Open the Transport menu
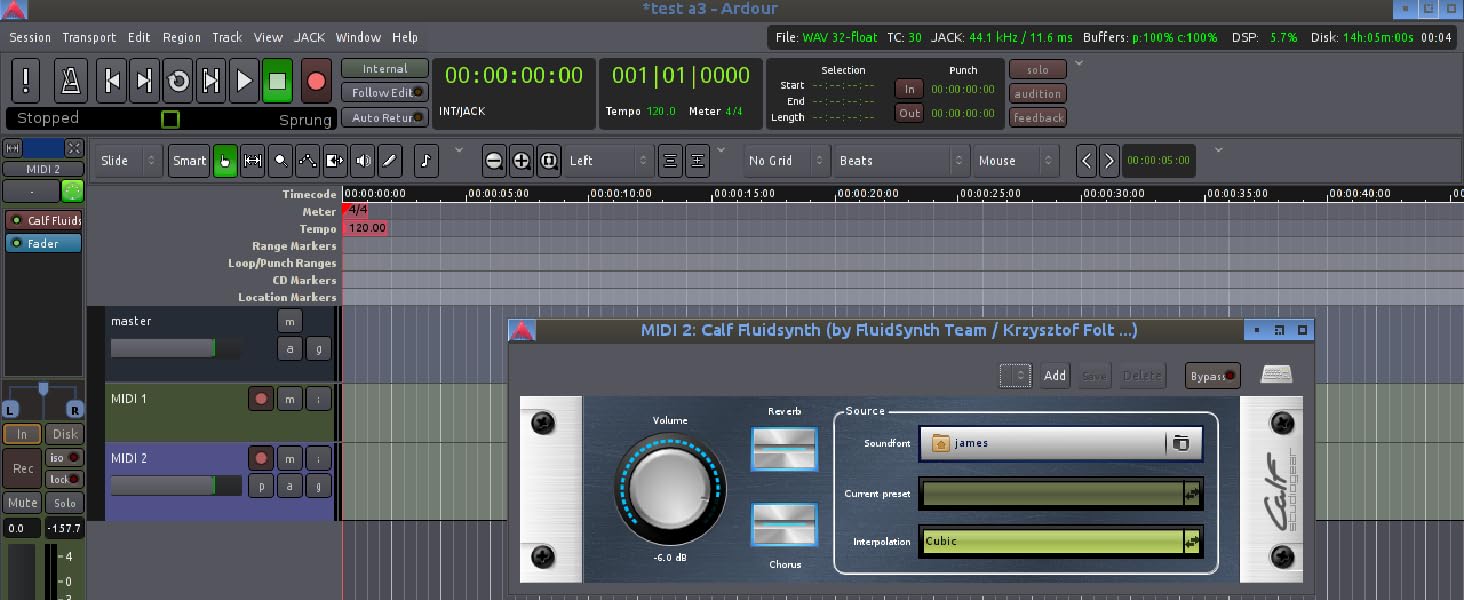The width and height of the screenshot is (1464, 600). [x=89, y=37]
